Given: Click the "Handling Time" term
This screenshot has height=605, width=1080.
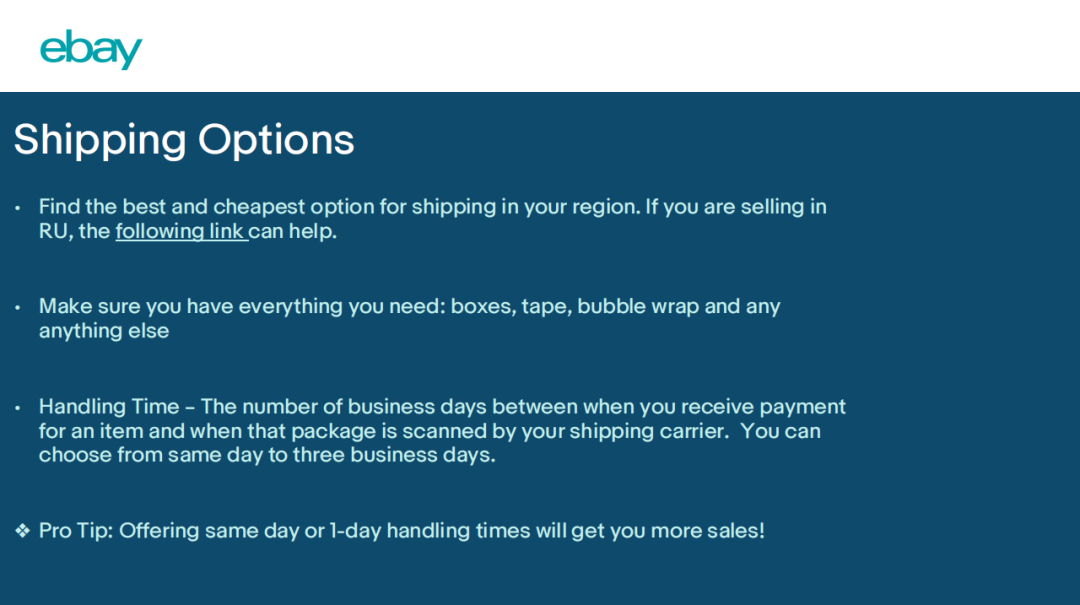Looking at the screenshot, I should [109, 407].
